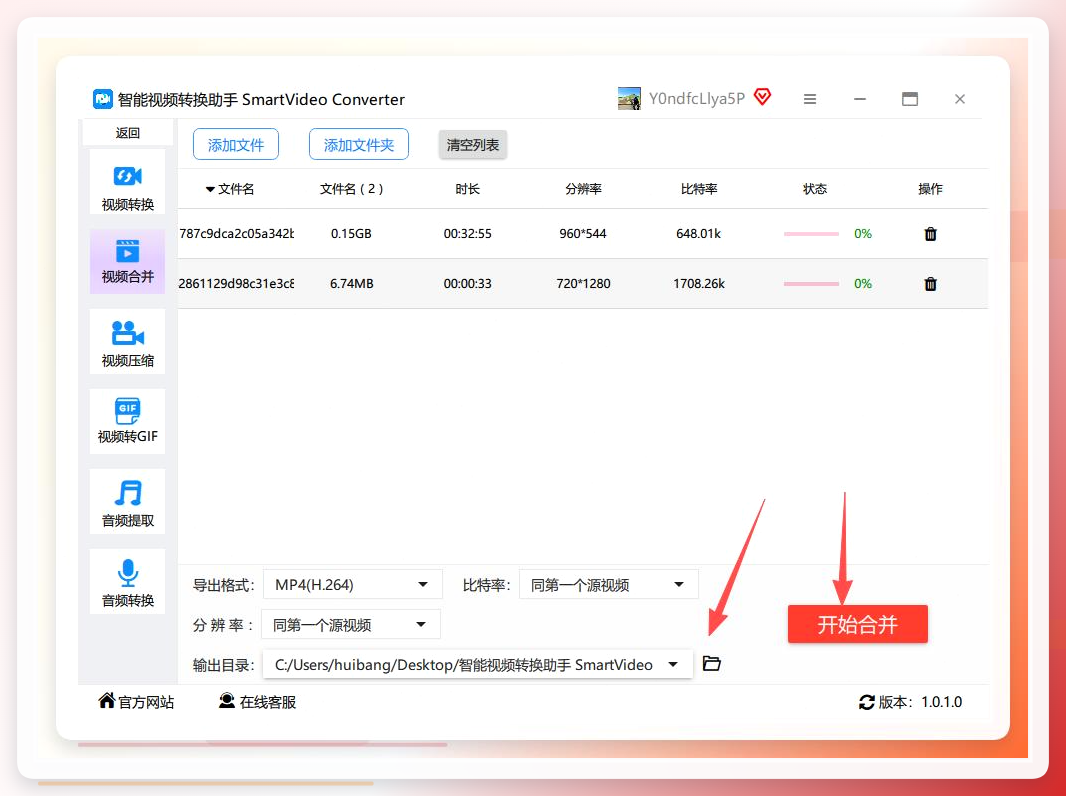Click progress bar of the 6.74MB file

coord(811,284)
